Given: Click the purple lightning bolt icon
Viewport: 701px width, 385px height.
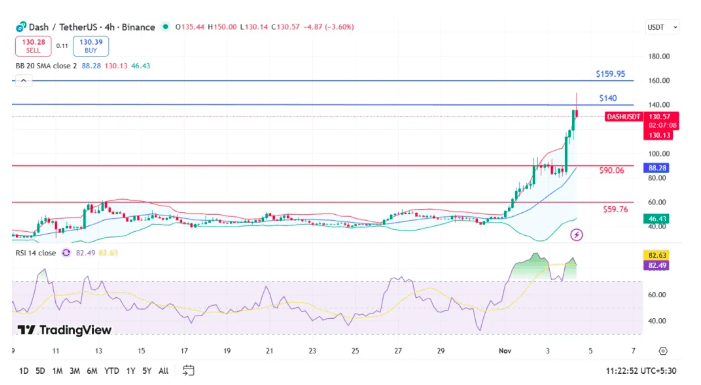Looking at the screenshot, I should [x=577, y=235].
